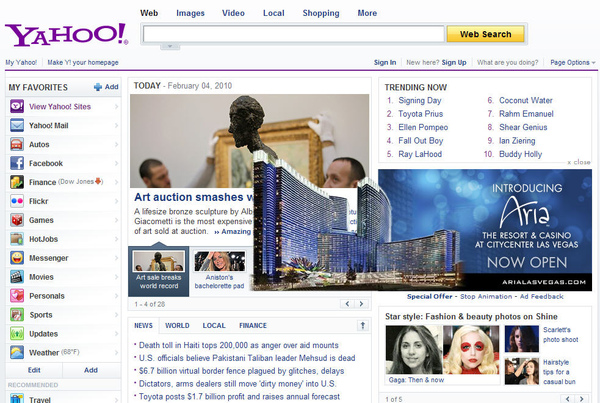Open the Autos car icon

(x=17, y=144)
